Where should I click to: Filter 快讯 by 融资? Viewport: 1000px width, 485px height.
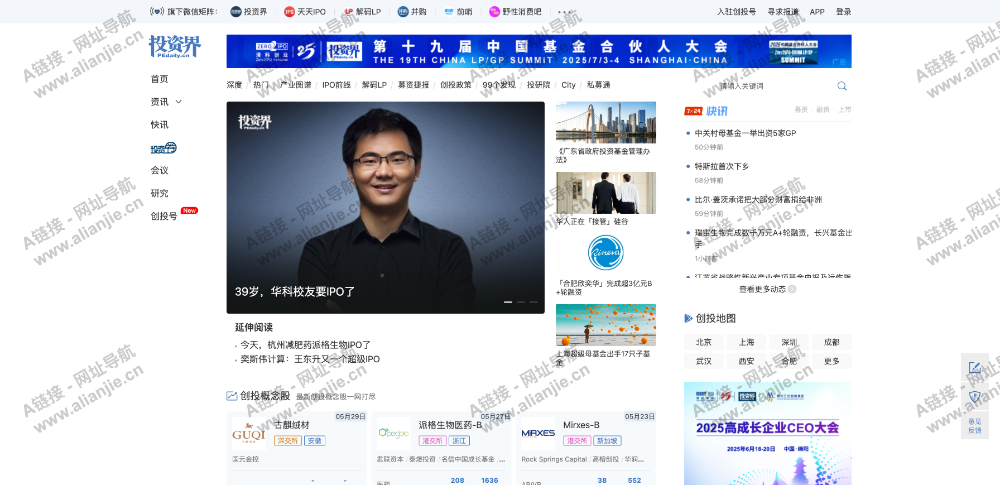click(x=823, y=110)
